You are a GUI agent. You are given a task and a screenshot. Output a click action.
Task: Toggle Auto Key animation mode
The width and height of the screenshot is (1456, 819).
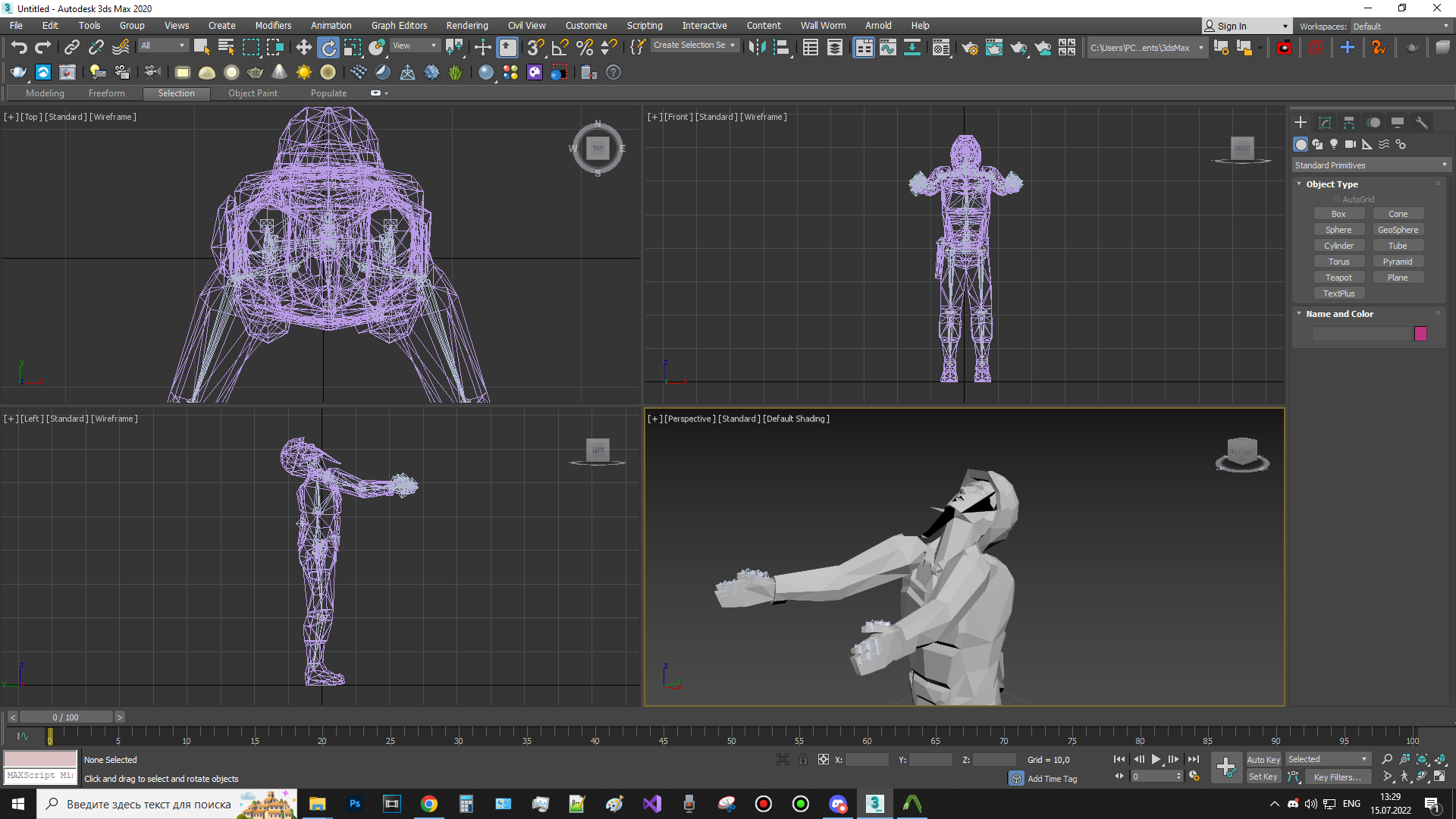click(x=1263, y=759)
